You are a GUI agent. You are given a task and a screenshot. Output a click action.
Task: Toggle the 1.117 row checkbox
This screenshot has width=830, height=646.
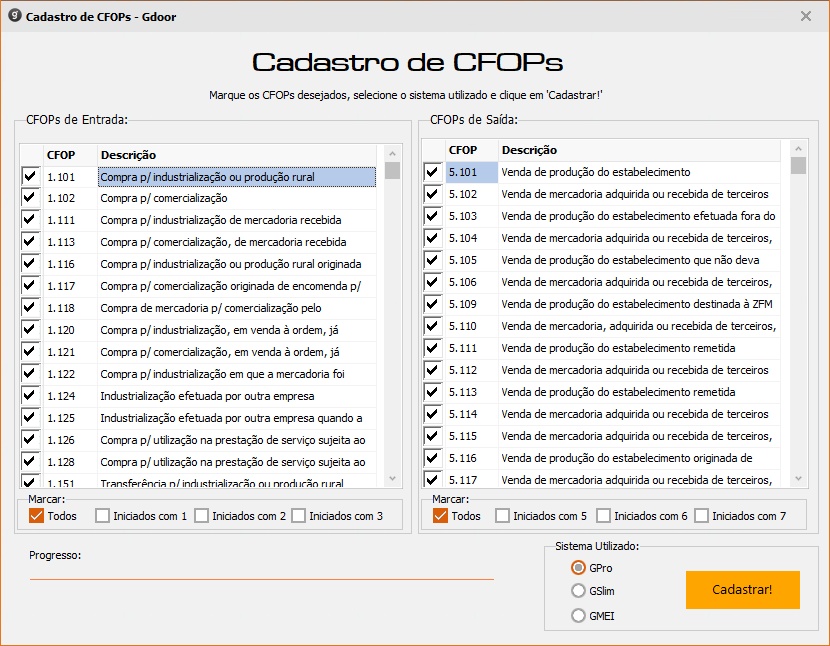[x=30, y=285]
